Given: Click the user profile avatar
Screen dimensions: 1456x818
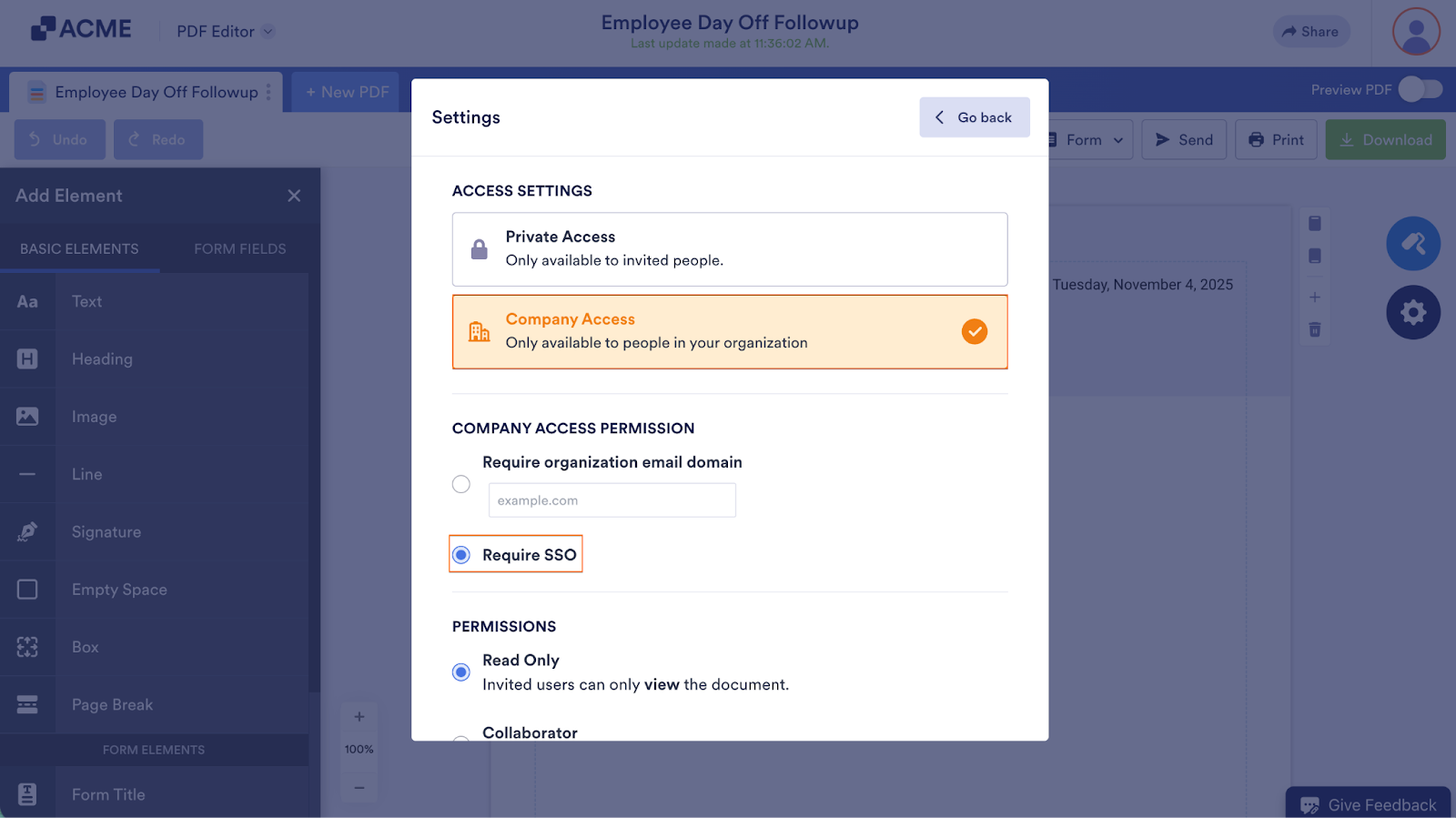Looking at the screenshot, I should click(x=1415, y=32).
